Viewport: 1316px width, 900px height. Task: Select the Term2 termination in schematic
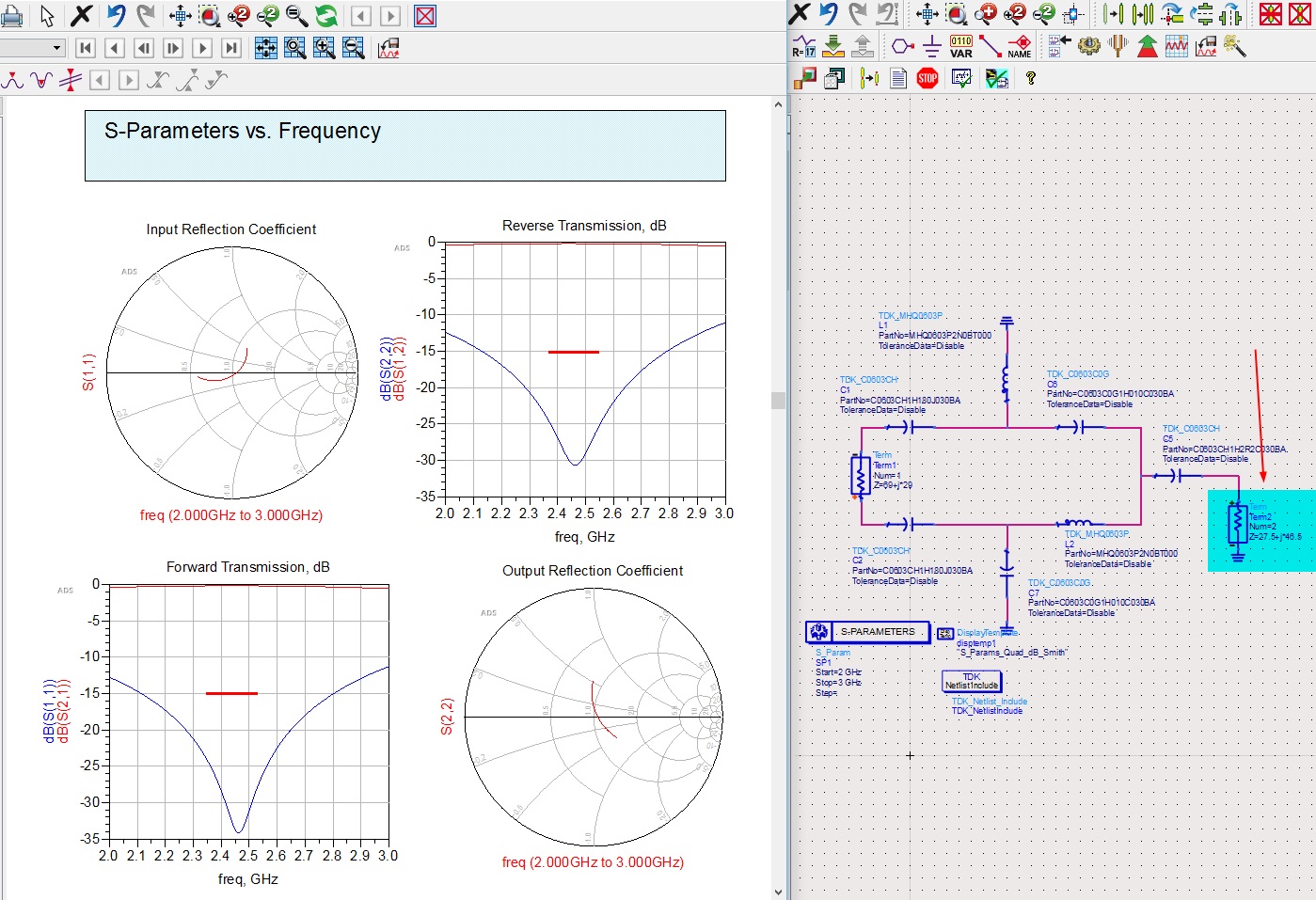[1238, 525]
